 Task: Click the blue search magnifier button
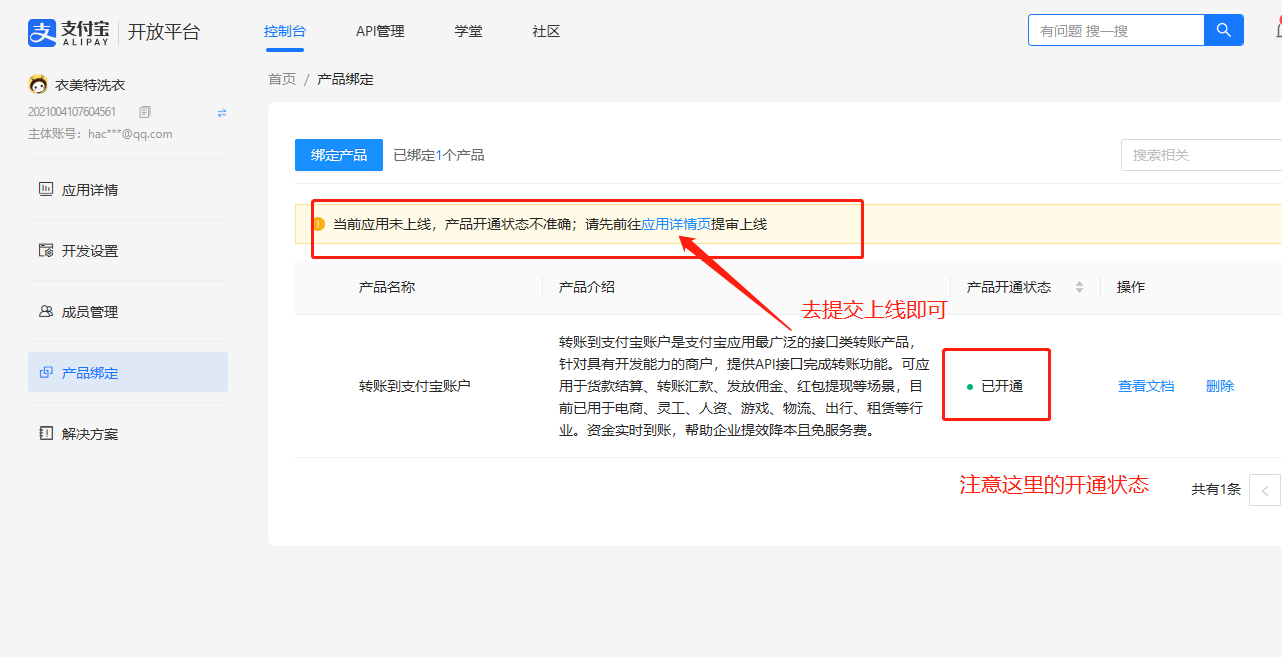(x=1223, y=30)
